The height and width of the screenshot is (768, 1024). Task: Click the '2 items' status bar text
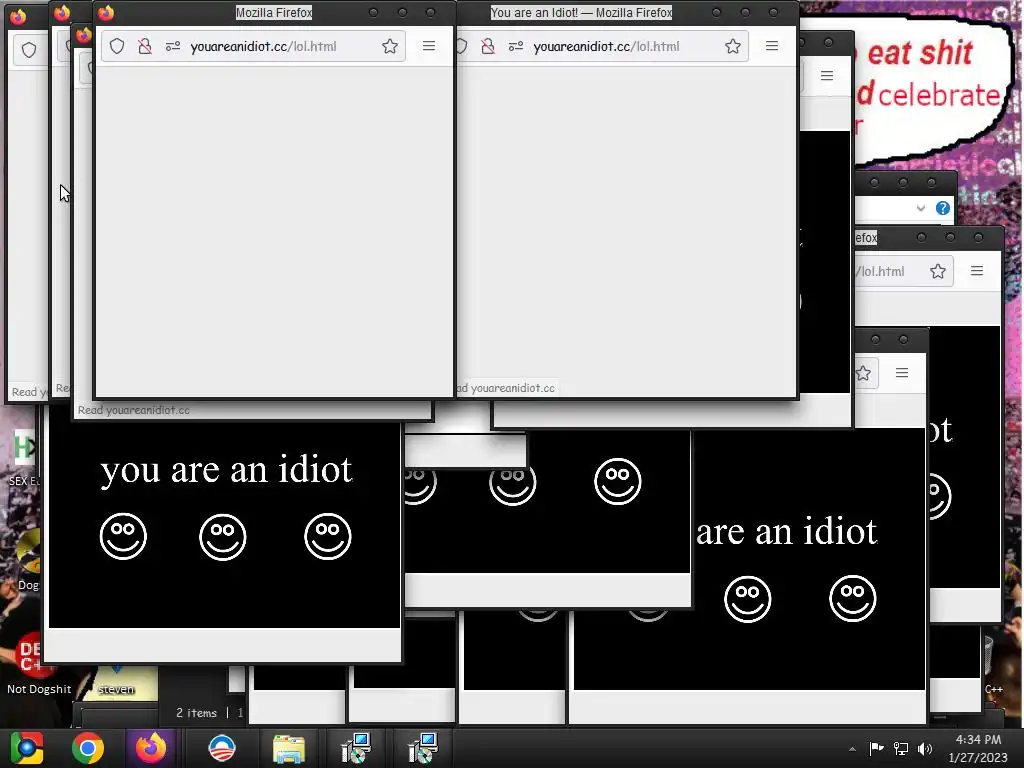pyautogui.click(x=196, y=713)
